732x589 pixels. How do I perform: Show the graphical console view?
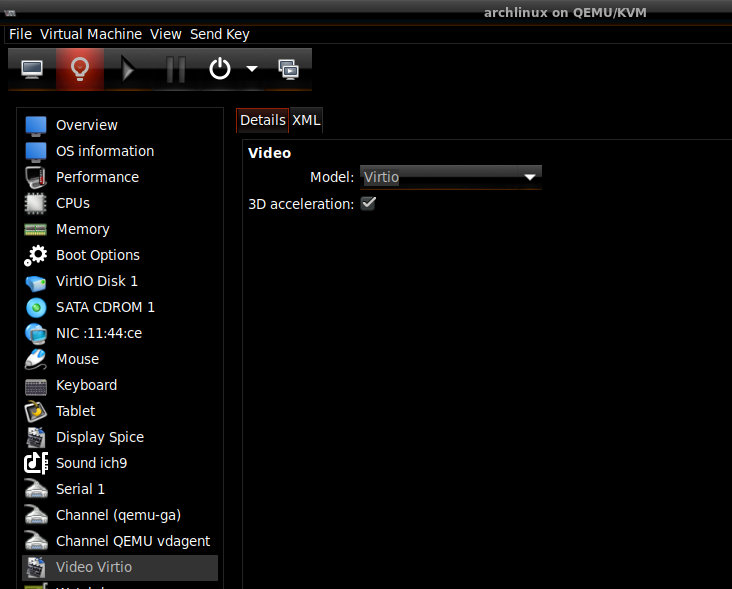[32, 69]
